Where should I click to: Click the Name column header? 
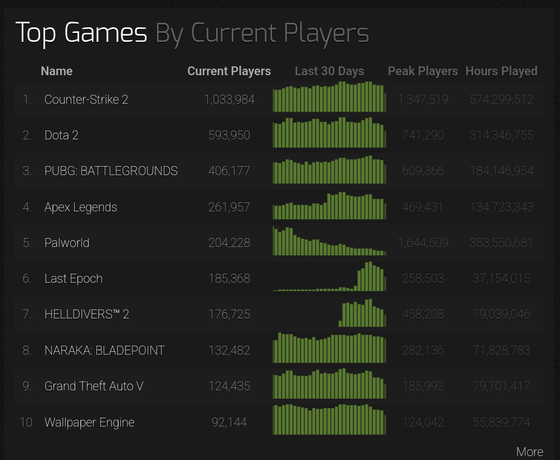(56, 71)
